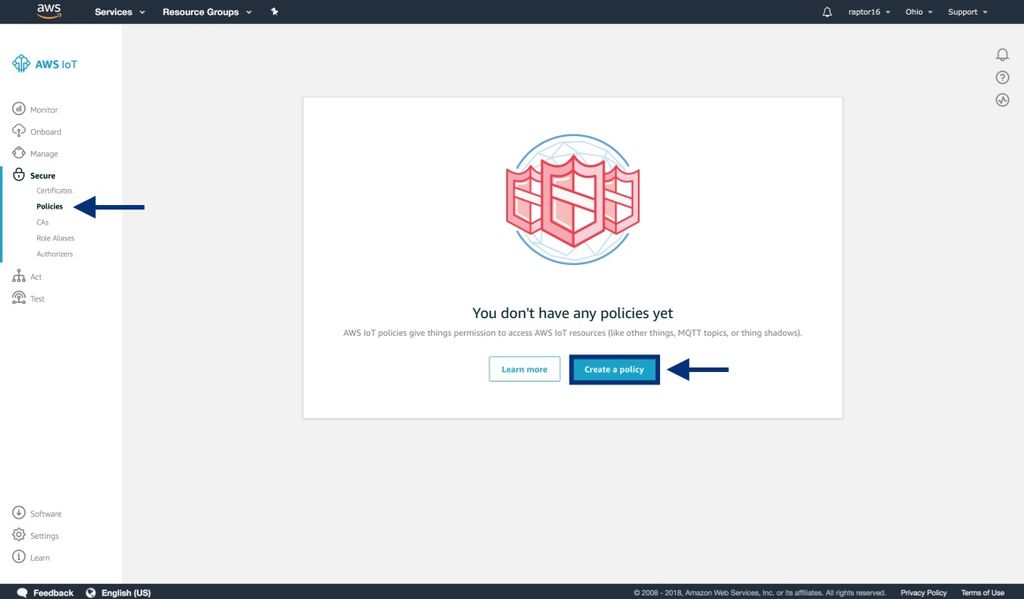Open the raptor16 account dropdown

[869, 12]
